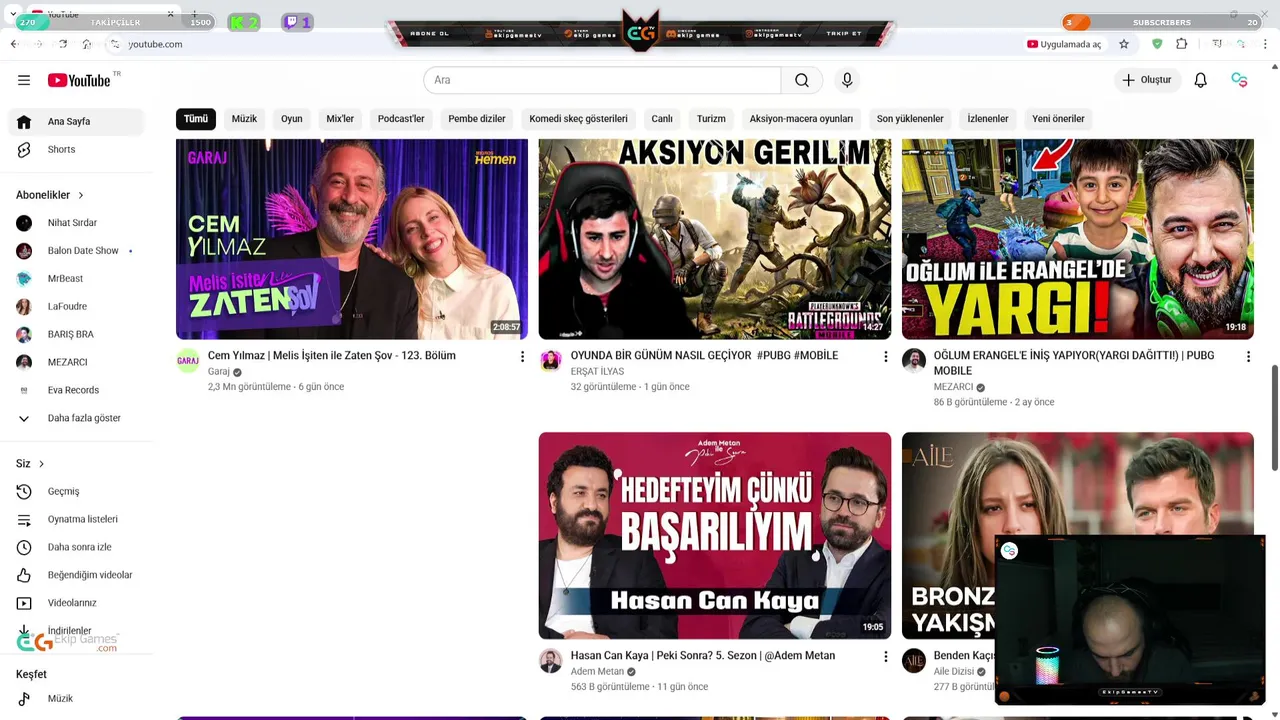Click the Adem Metan channel avatar
This screenshot has height=720, width=1280.
(x=551, y=661)
